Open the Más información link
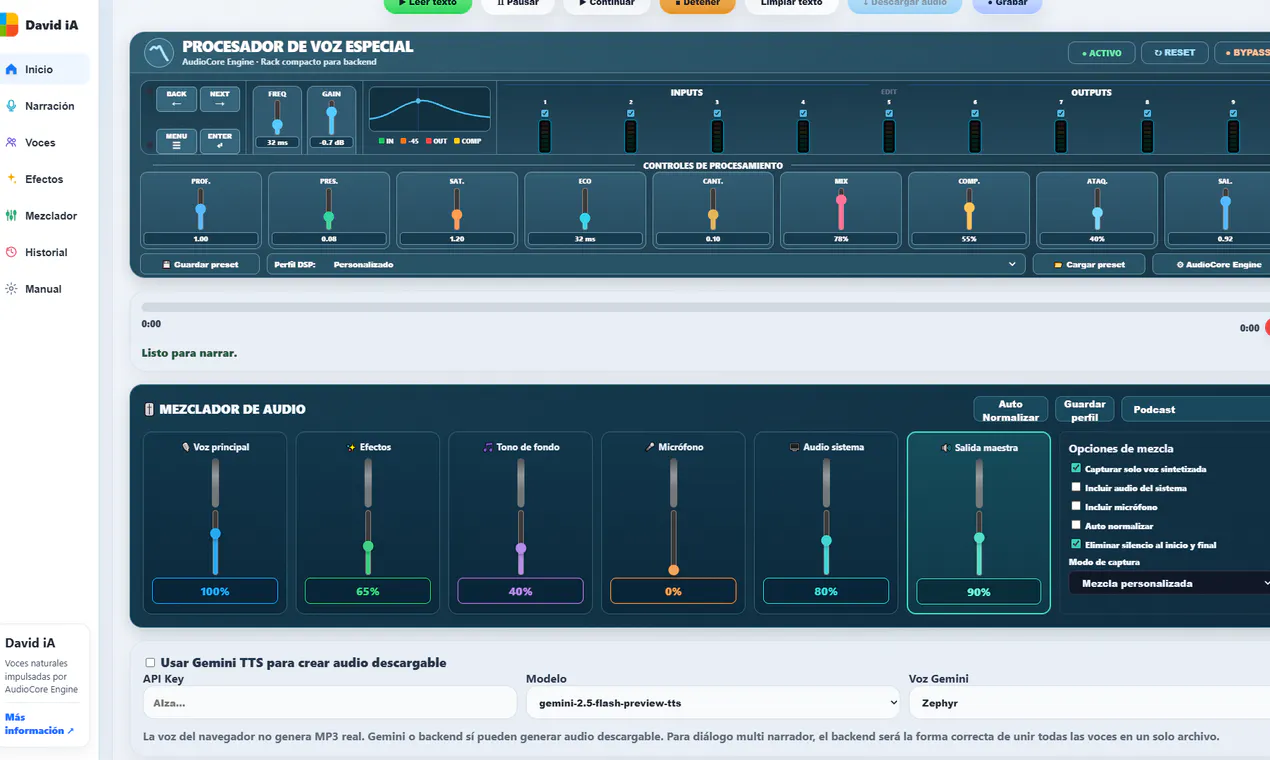1270x760 pixels. click(x=39, y=724)
